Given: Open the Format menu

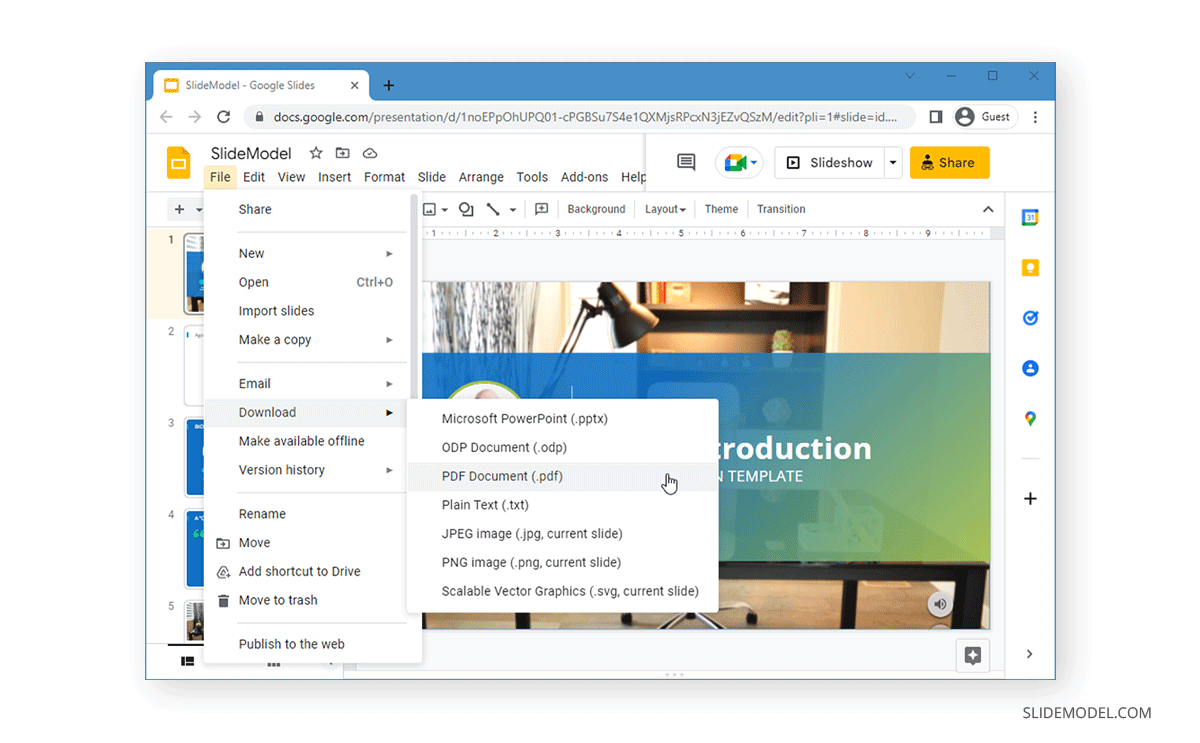Looking at the screenshot, I should 384,177.
